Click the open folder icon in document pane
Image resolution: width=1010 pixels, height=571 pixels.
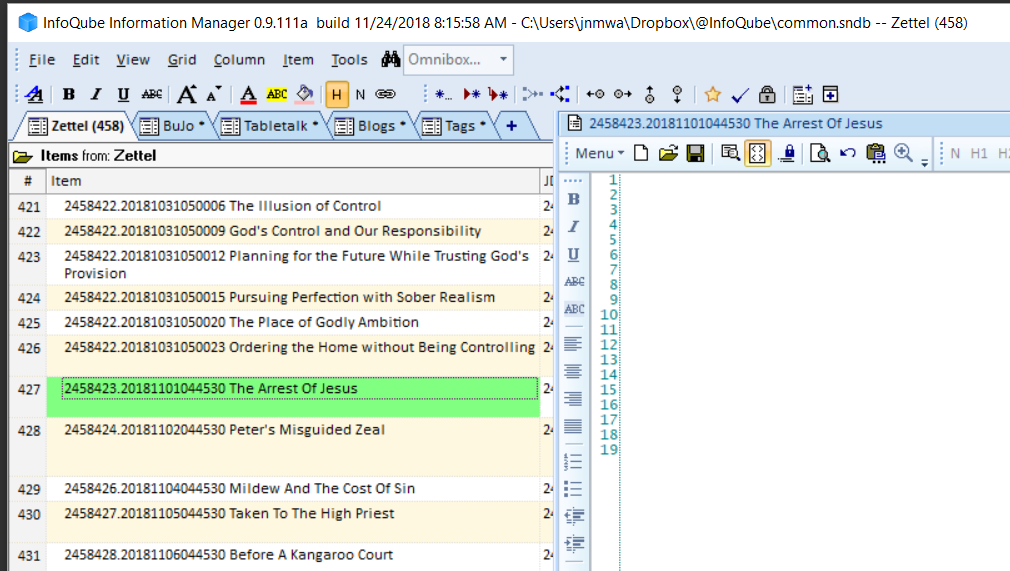668,153
